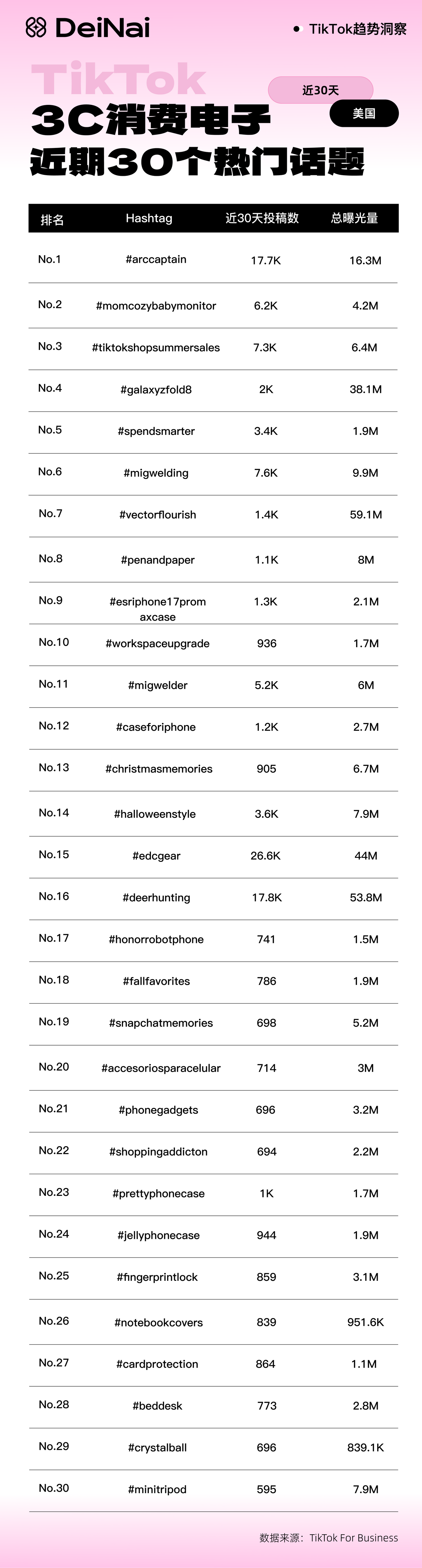Open the #momcozybabymonitor hashtag
422x1568 pixels.
[156, 306]
